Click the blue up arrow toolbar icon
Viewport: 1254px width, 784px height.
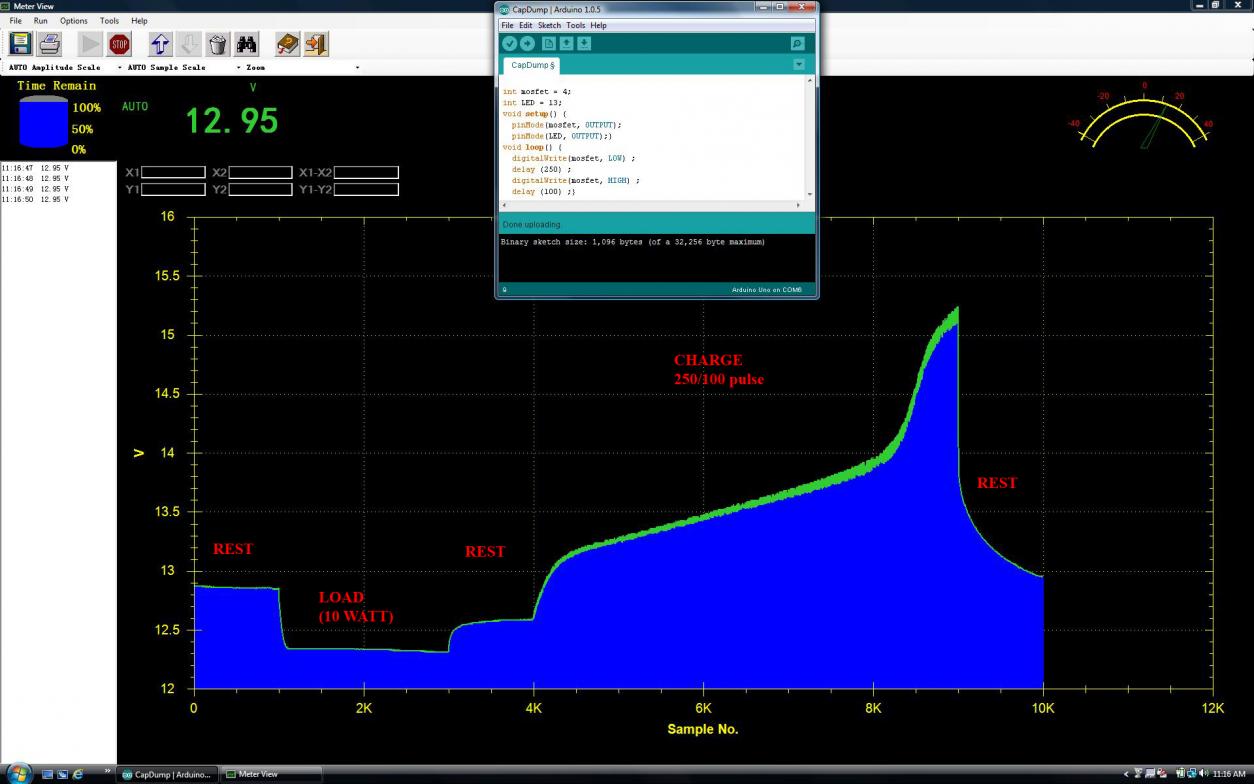[x=160, y=44]
